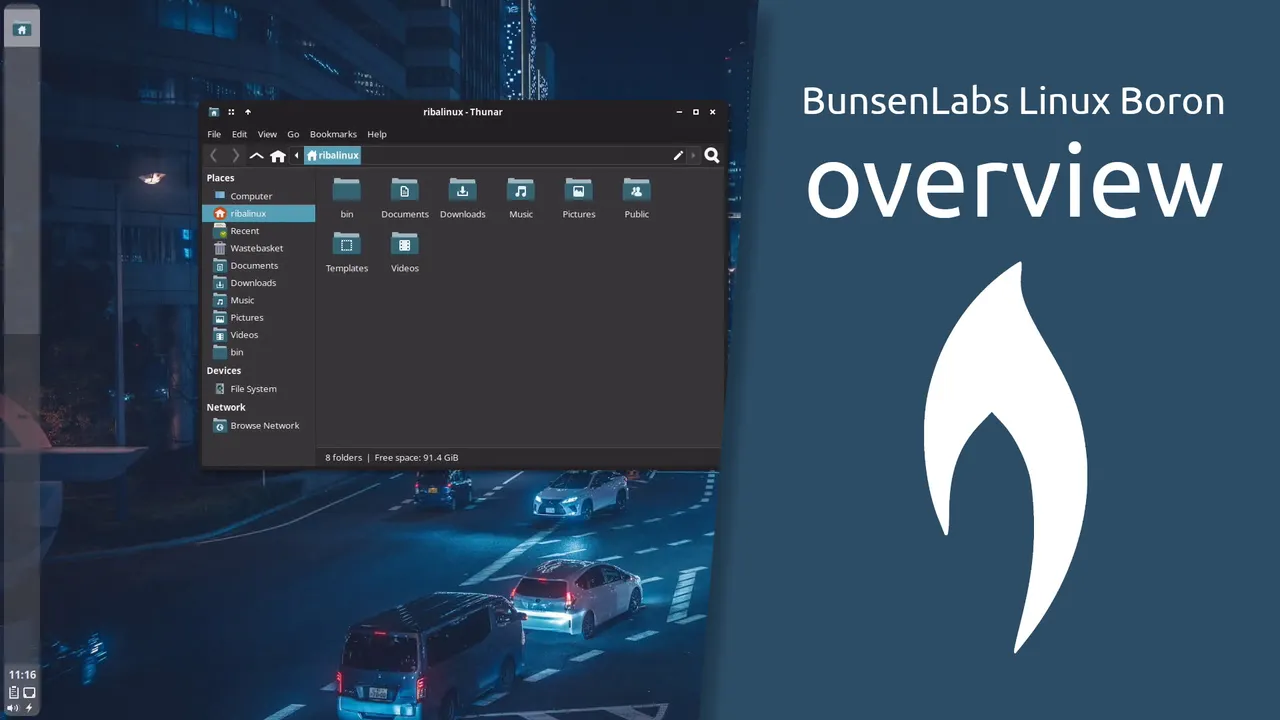Go forward with the toolbar forward arrow

pos(235,155)
